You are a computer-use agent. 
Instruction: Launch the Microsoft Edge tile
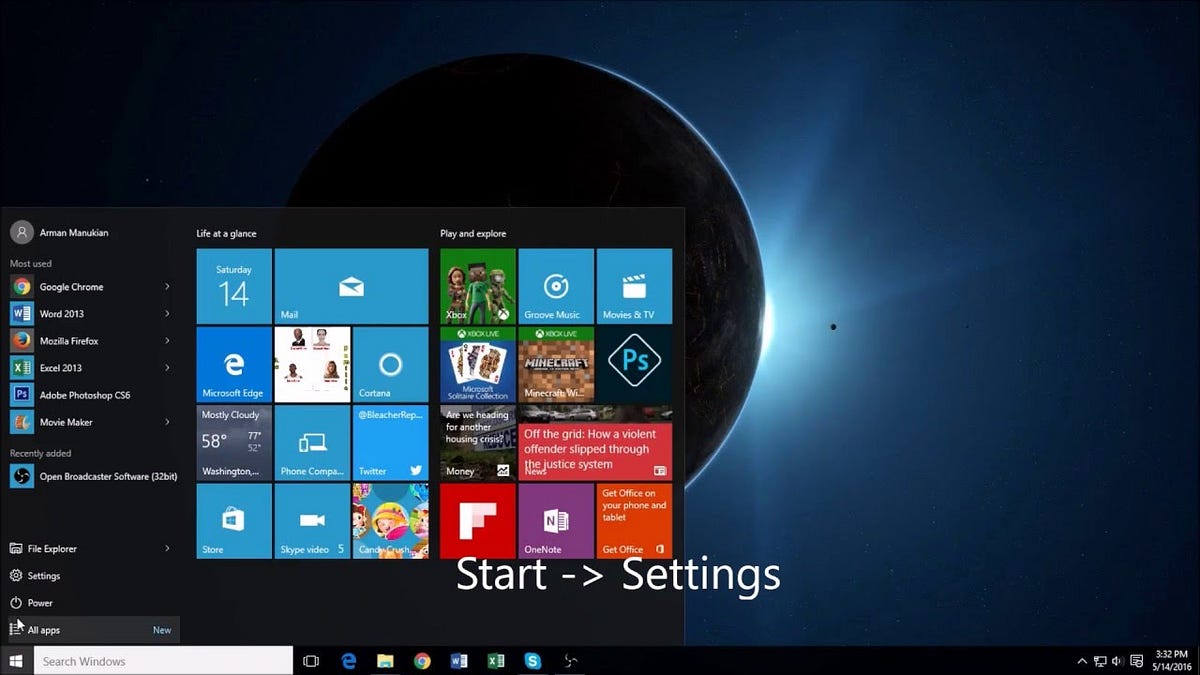pyautogui.click(x=234, y=364)
